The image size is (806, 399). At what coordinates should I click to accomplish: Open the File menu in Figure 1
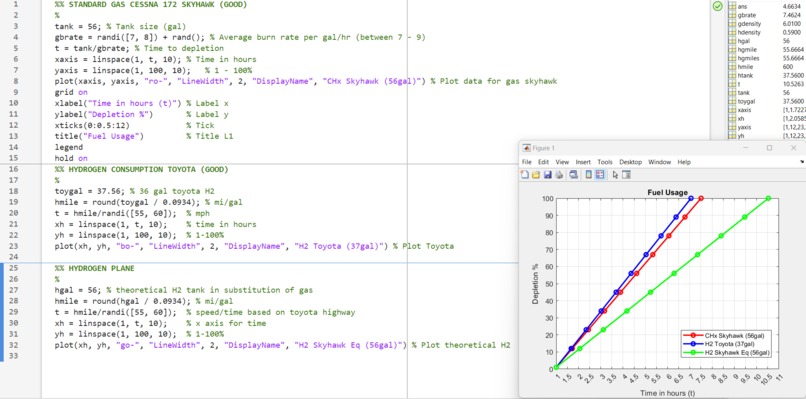point(526,162)
